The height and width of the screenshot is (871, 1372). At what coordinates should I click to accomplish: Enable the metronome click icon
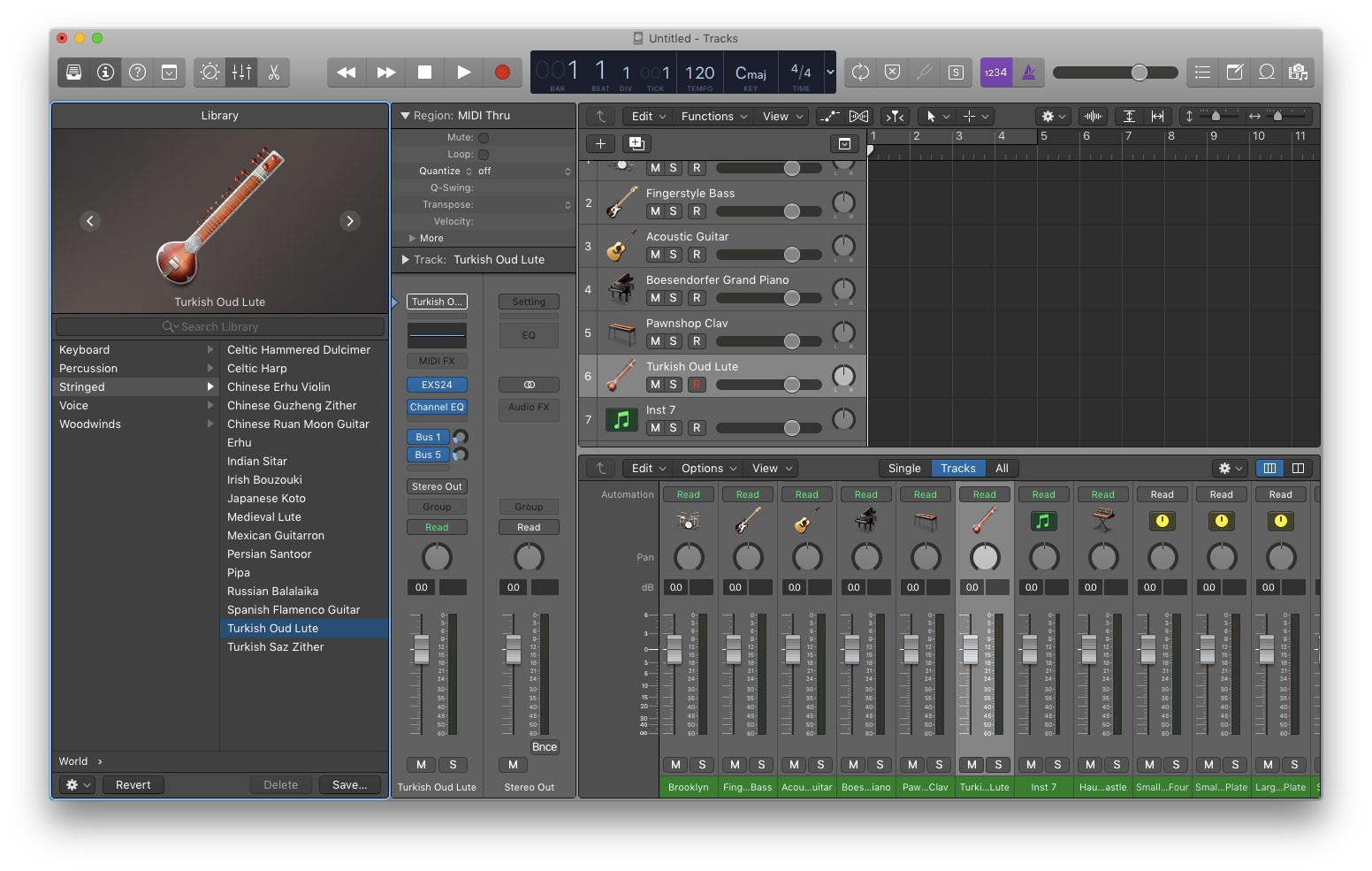tap(1028, 73)
